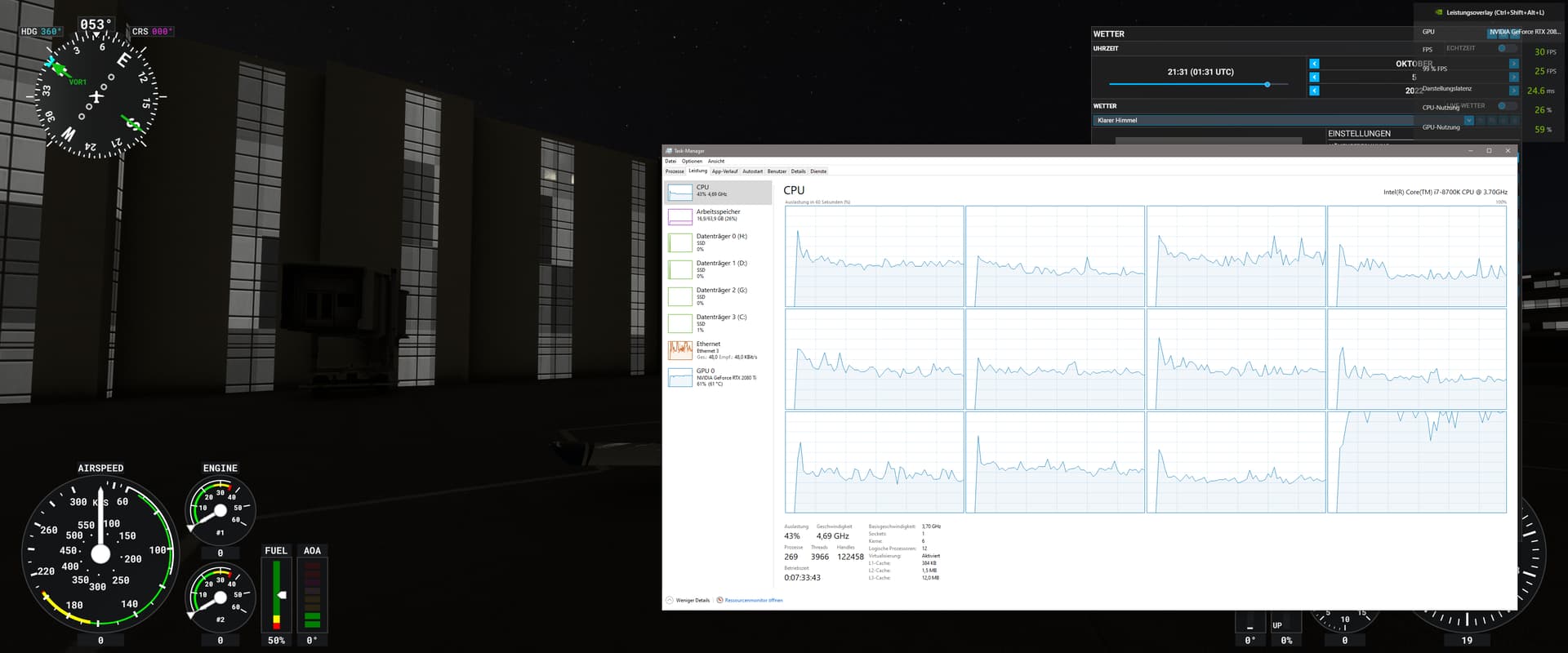The height and width of the screenshot is (653, 1568).
Task: Click the 30 FPS overlay reading
Action: coord(1545,51)
